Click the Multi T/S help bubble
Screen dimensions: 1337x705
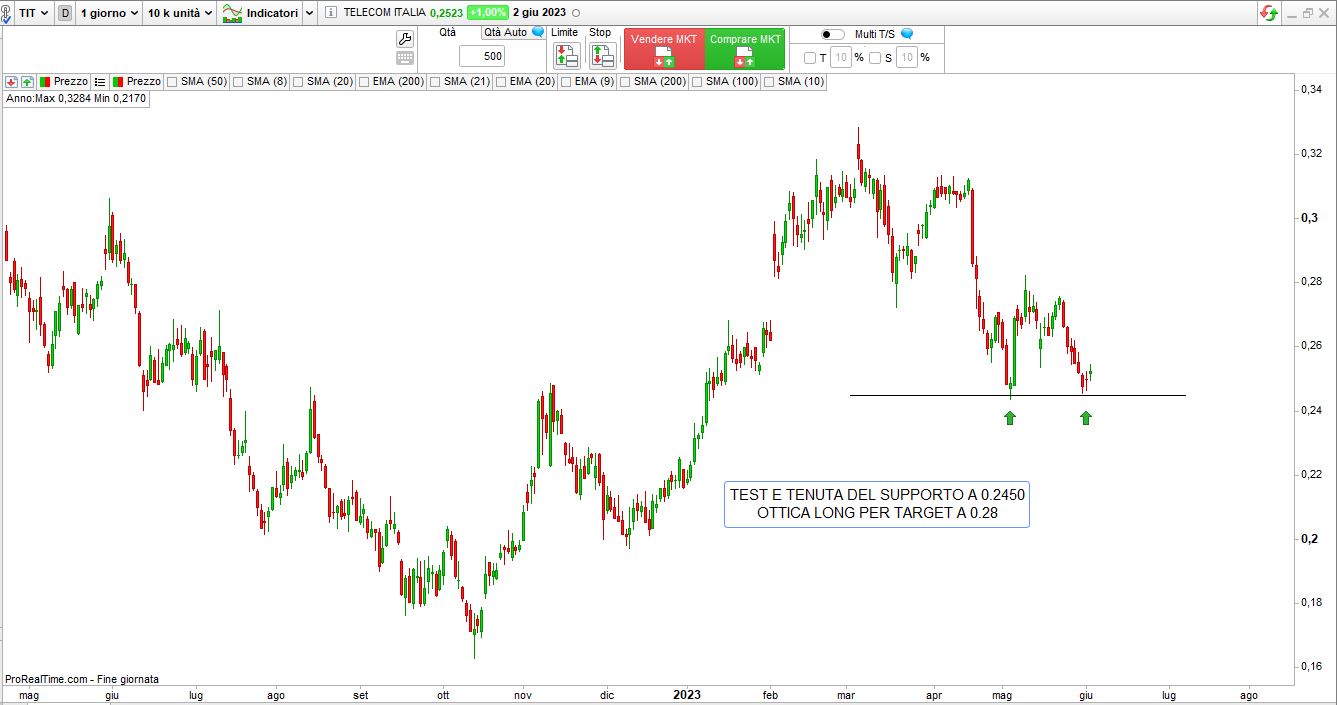[907, 33]
